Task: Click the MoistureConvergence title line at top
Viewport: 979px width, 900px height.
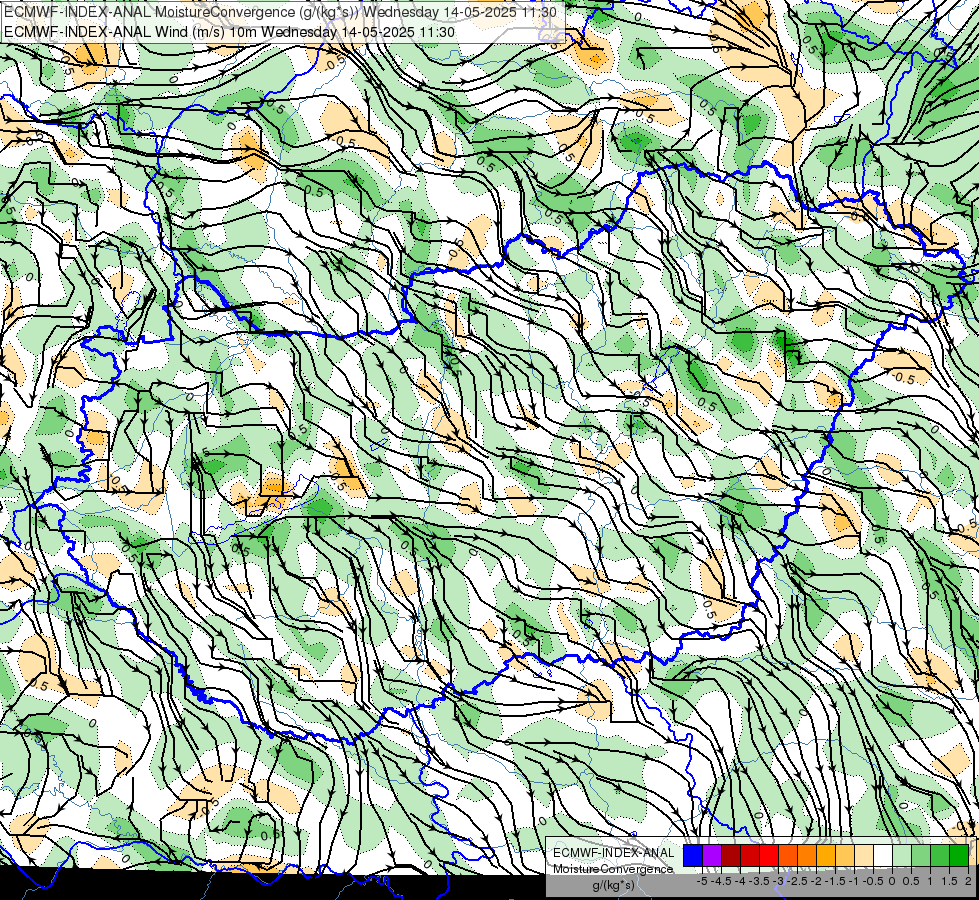Action: 280,12
